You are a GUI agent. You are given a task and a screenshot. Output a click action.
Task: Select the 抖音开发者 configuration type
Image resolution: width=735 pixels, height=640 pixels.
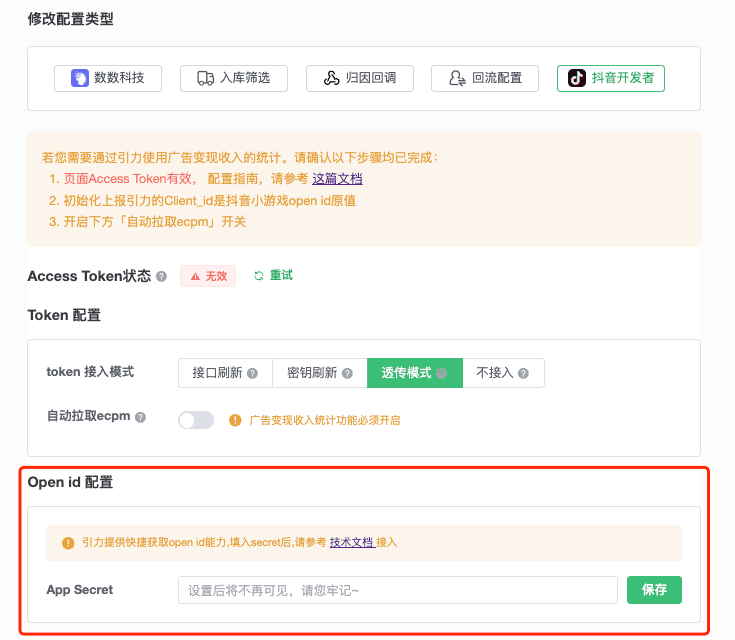coord(611,78)
